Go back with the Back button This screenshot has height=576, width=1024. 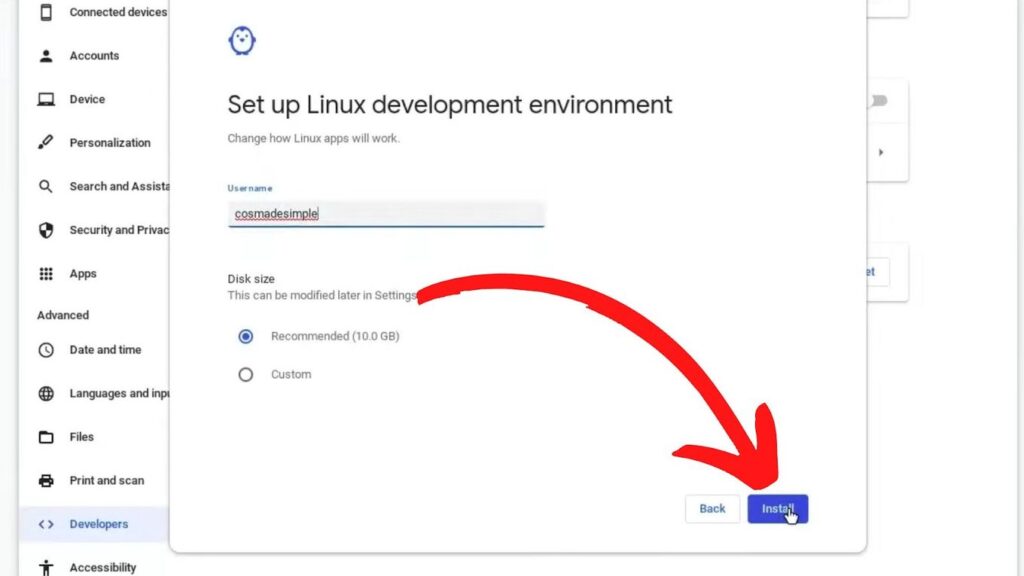pyautogui.click(x=712, y=509)
